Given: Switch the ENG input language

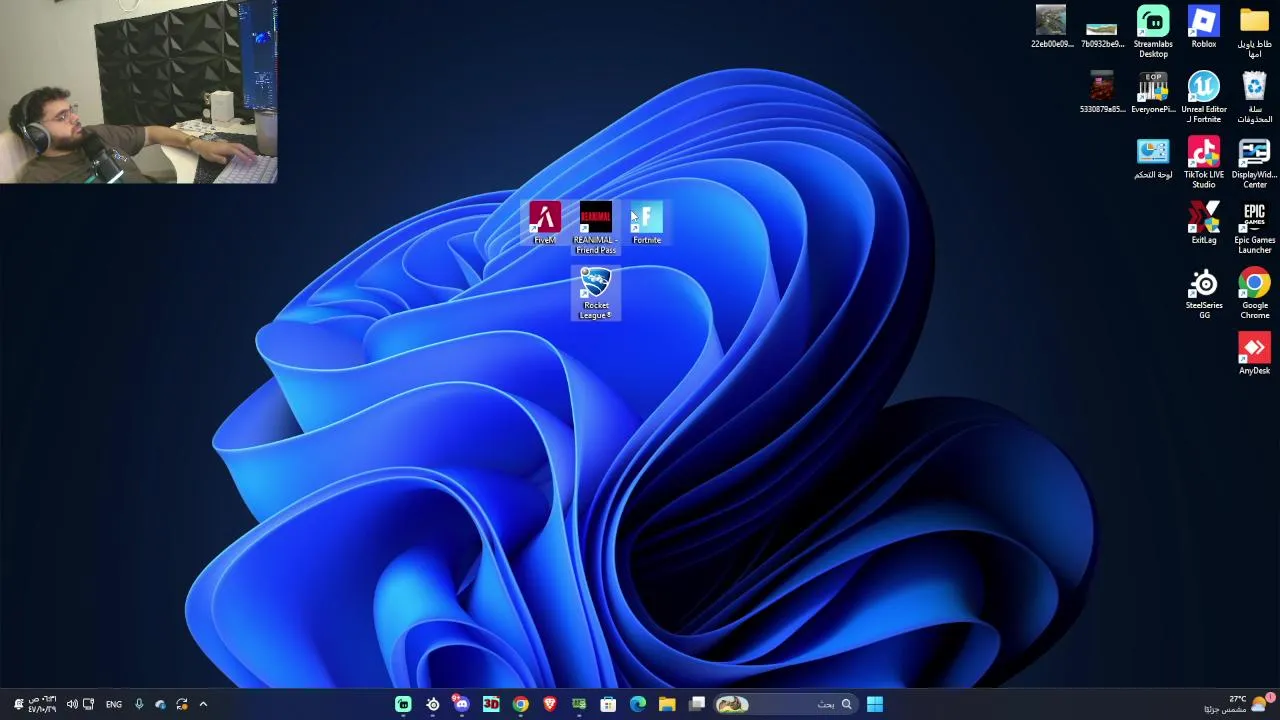Looking at the screenshot, I should coord(114,704).
